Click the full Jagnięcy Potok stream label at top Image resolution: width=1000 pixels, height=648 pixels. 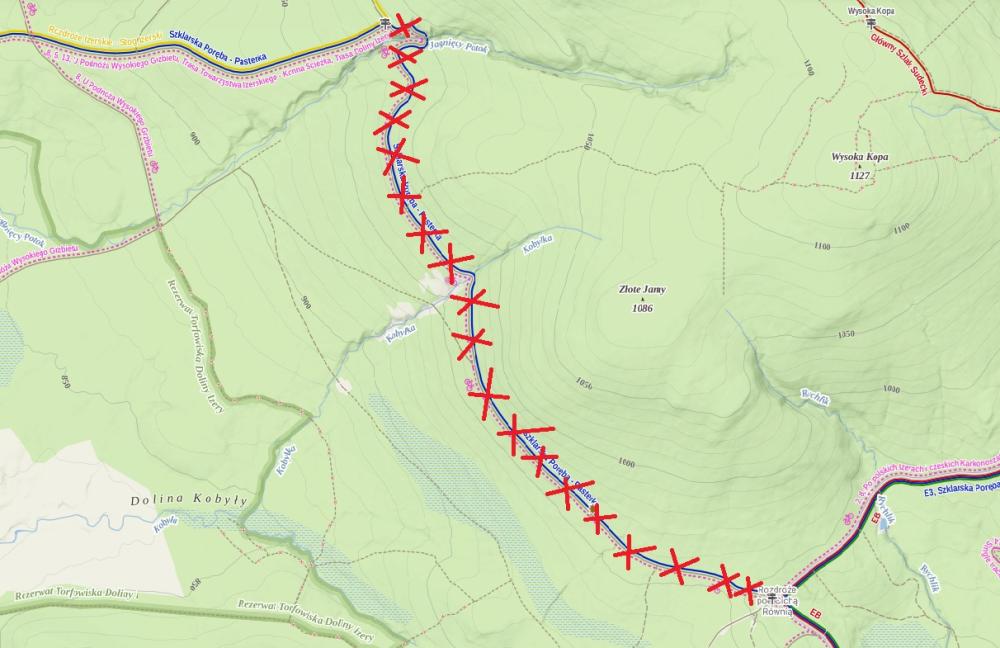459,47
